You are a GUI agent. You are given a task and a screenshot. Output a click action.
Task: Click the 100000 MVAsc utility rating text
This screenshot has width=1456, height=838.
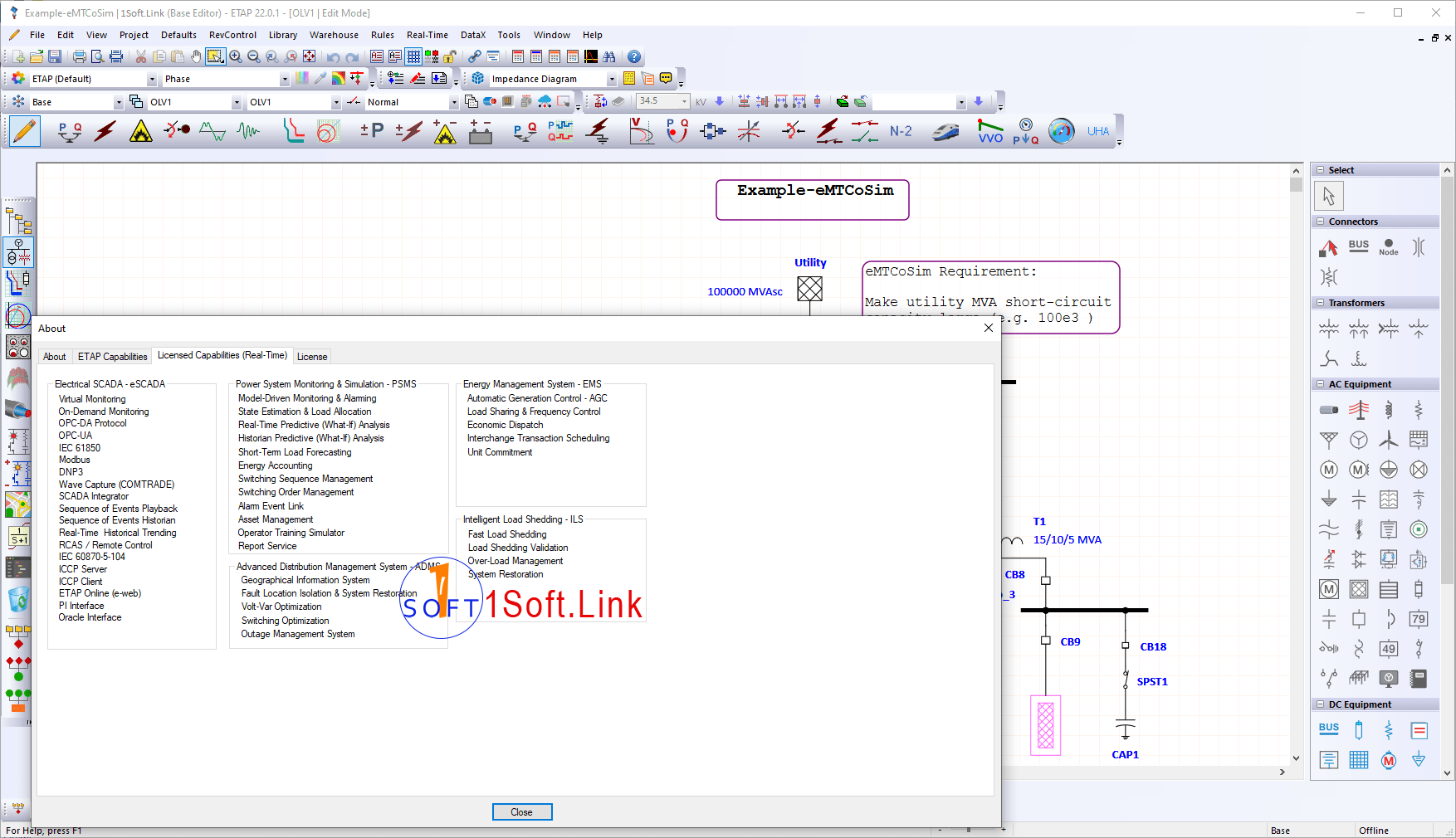point(745,292)
